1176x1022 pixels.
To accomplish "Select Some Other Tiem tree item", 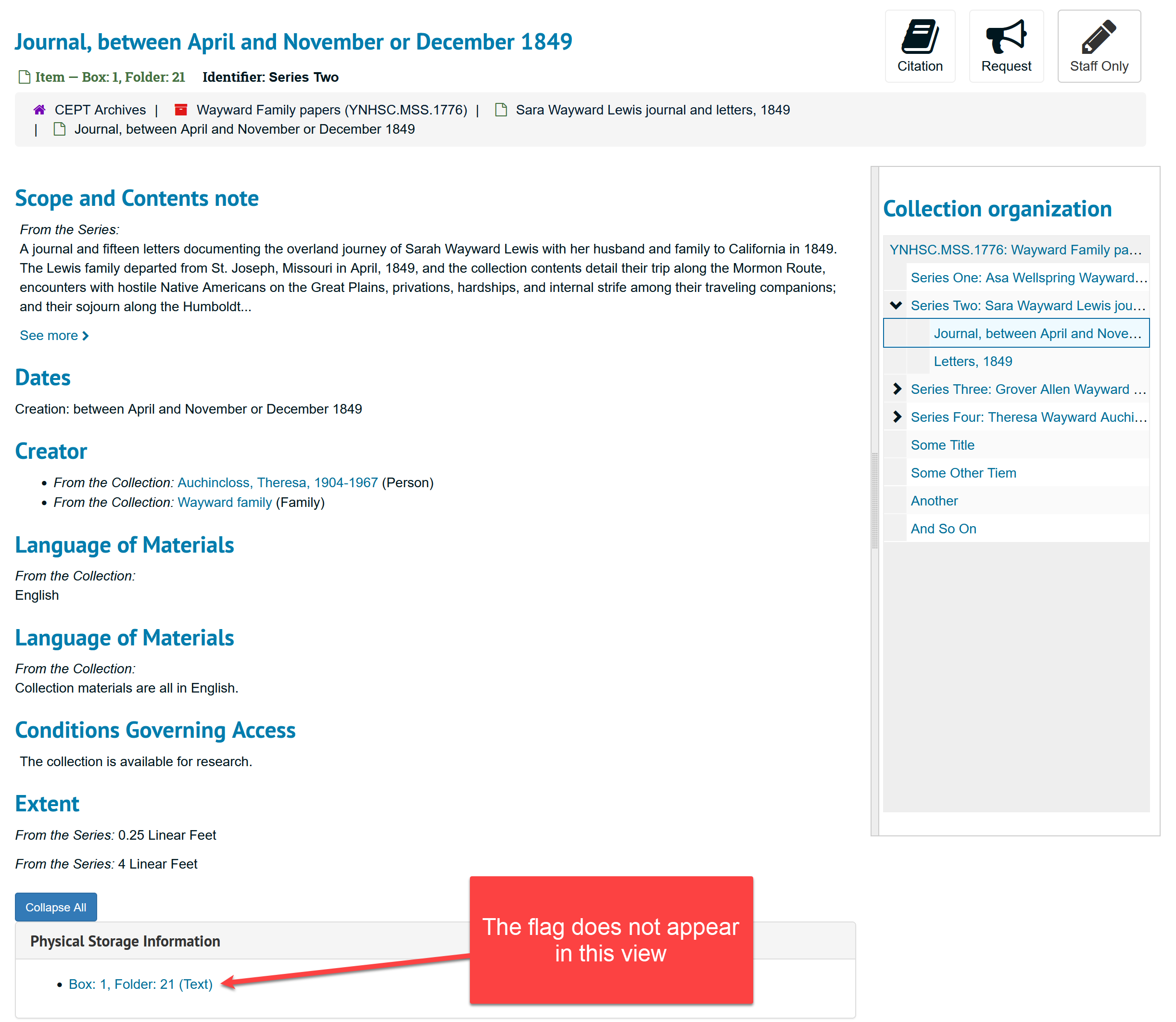I will pos(963,473).
